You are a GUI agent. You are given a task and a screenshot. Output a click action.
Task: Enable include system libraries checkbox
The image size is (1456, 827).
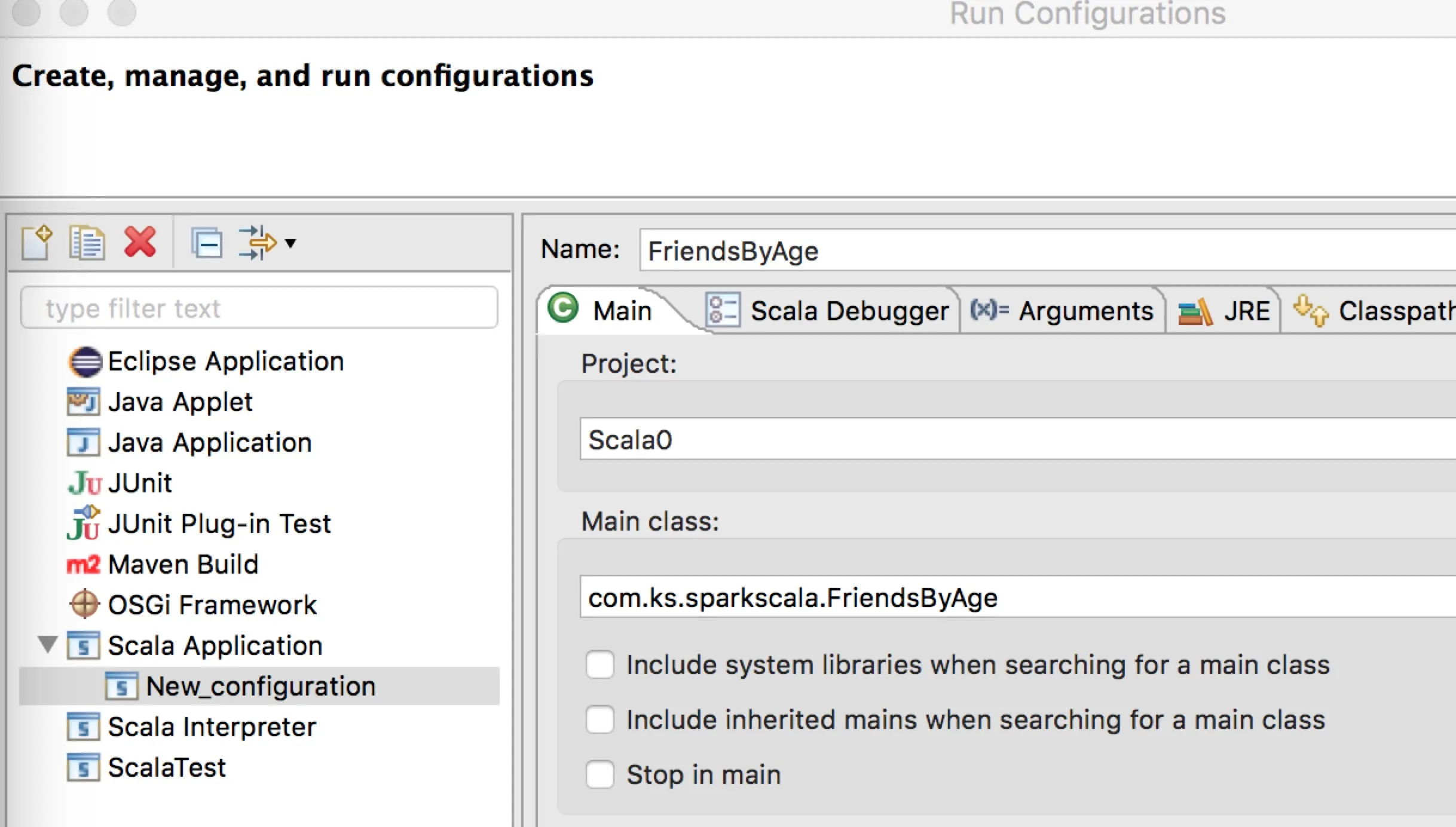pyautogui.click(x=600, y=665)
